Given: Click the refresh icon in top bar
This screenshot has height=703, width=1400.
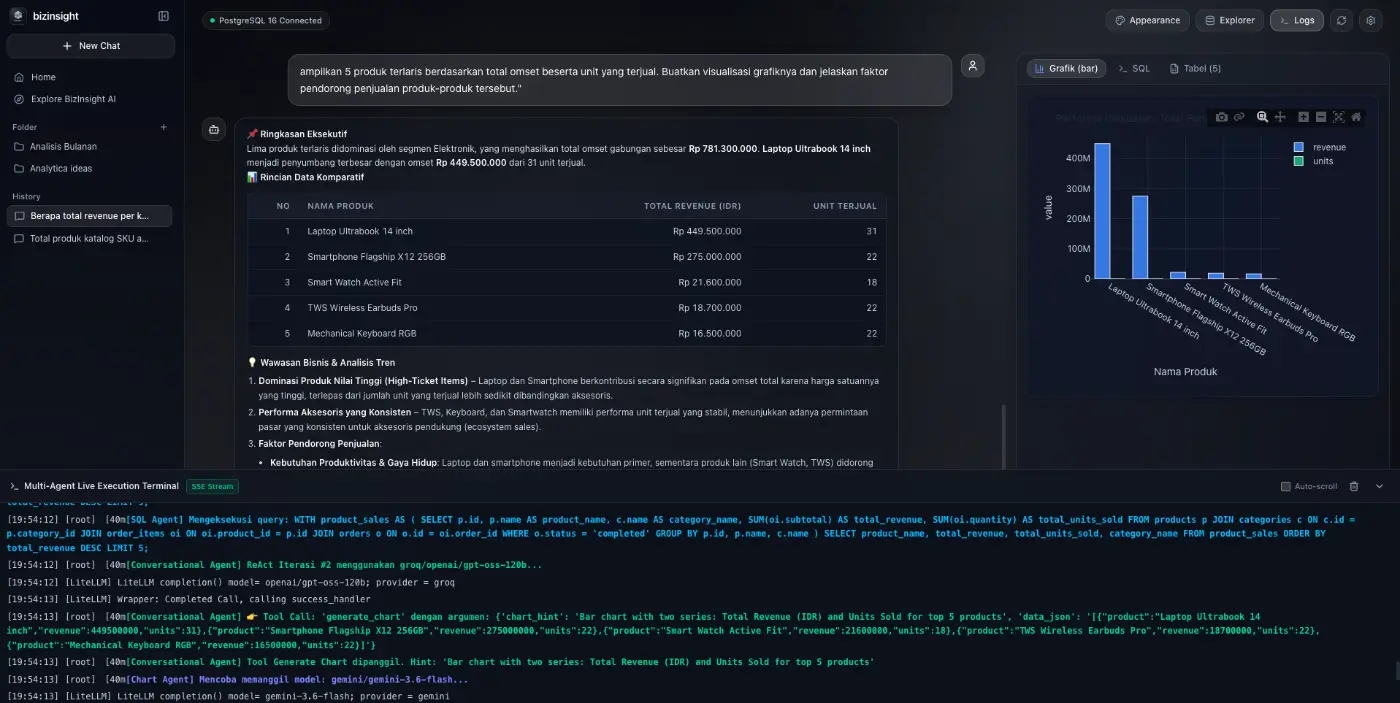Looking at the screenshot, I should point(1342,20).
